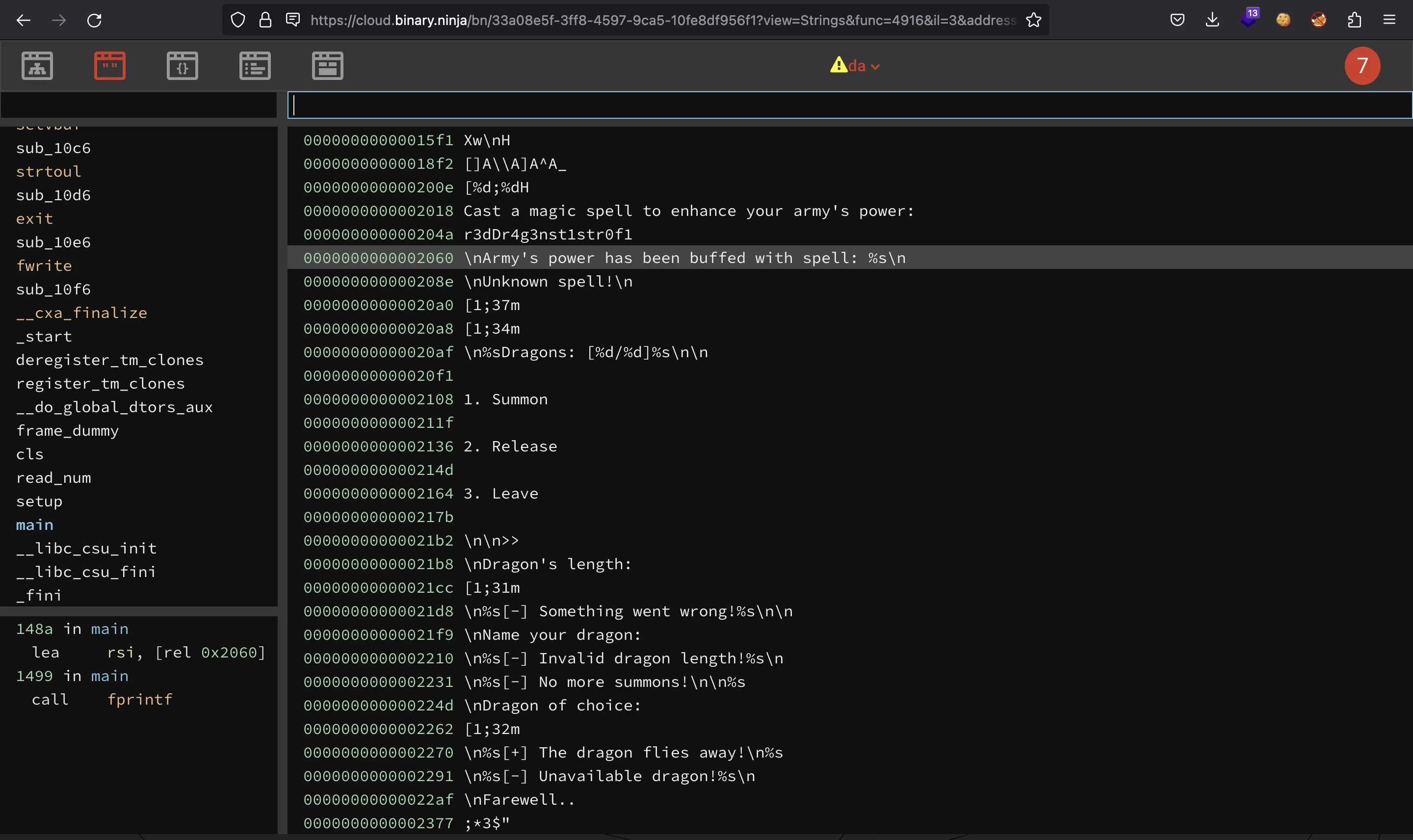Image resolution: width=1413 pixels, height=840 pixels.
Task: Click the yellow warning triangle icon
Action: click(838, 65)
